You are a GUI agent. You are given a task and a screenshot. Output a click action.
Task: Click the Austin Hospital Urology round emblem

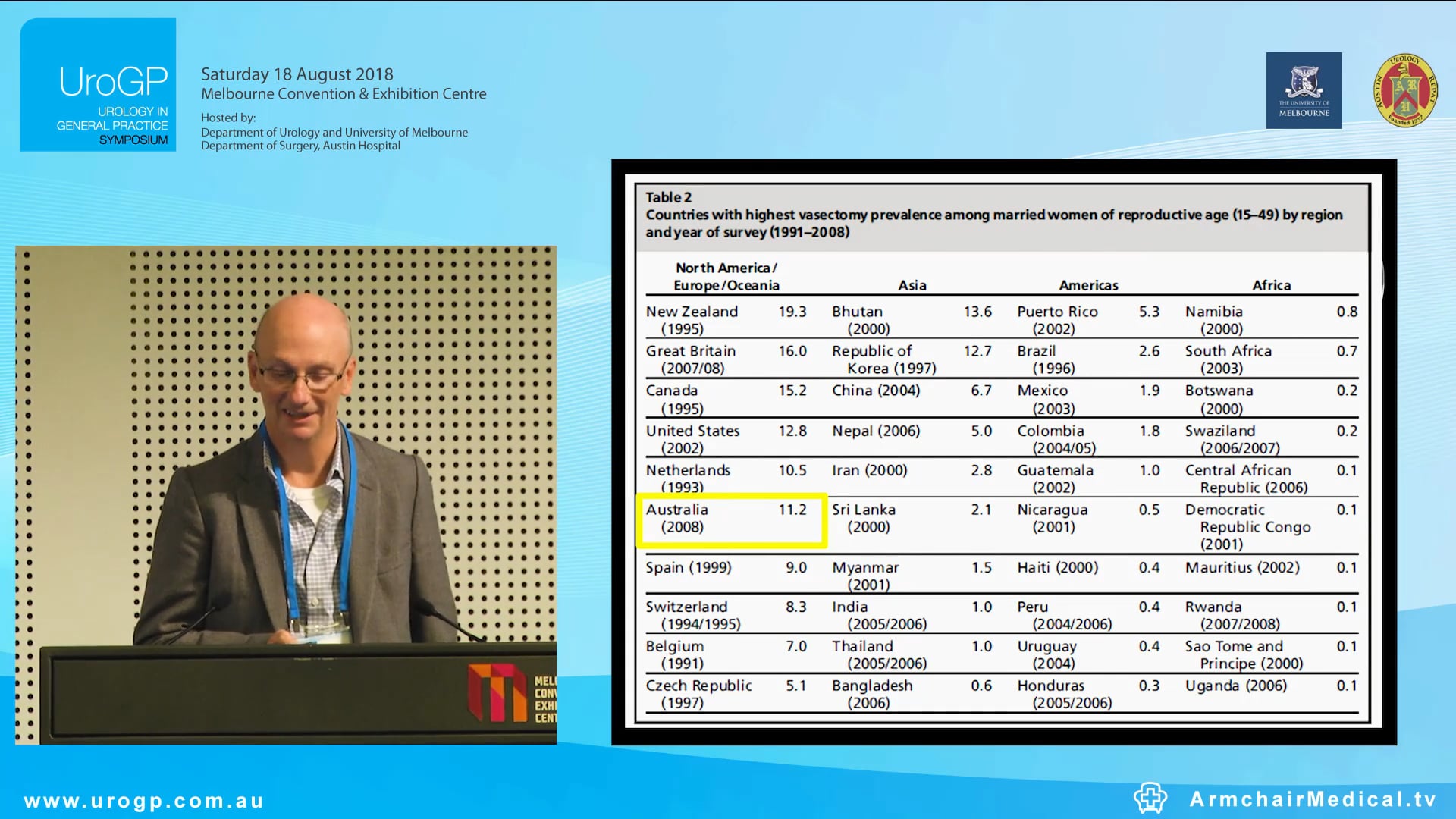[1405, 90]
